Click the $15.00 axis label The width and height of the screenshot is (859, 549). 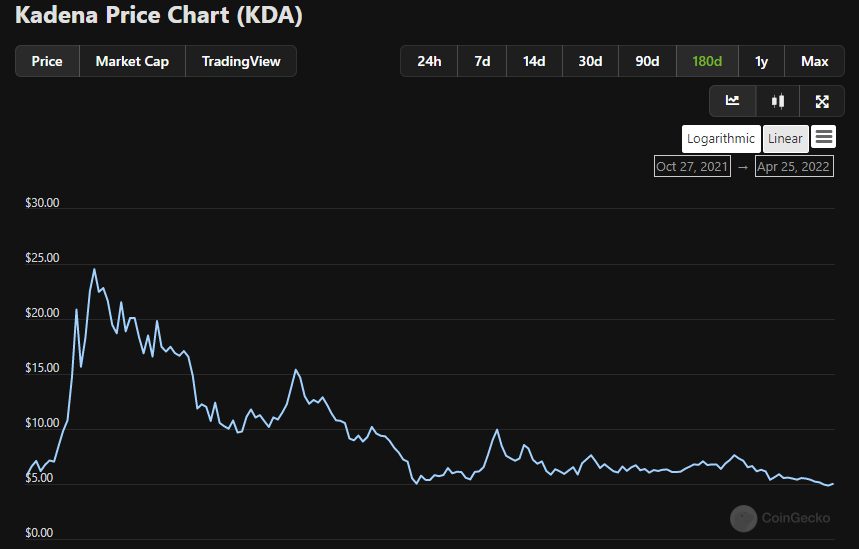tap(42, 368)
